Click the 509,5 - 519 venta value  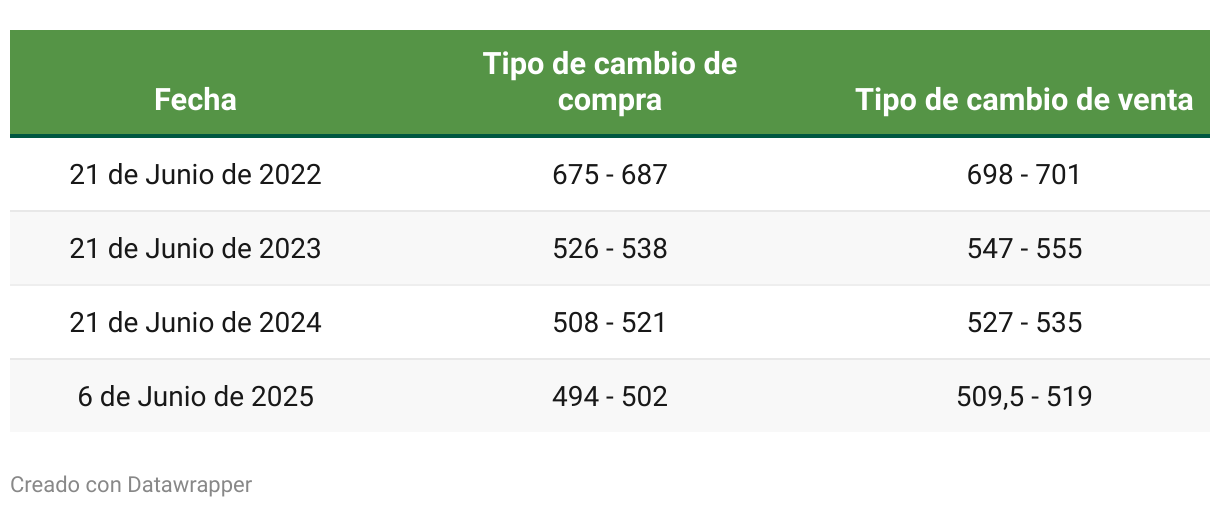[x=1024, y=397]
